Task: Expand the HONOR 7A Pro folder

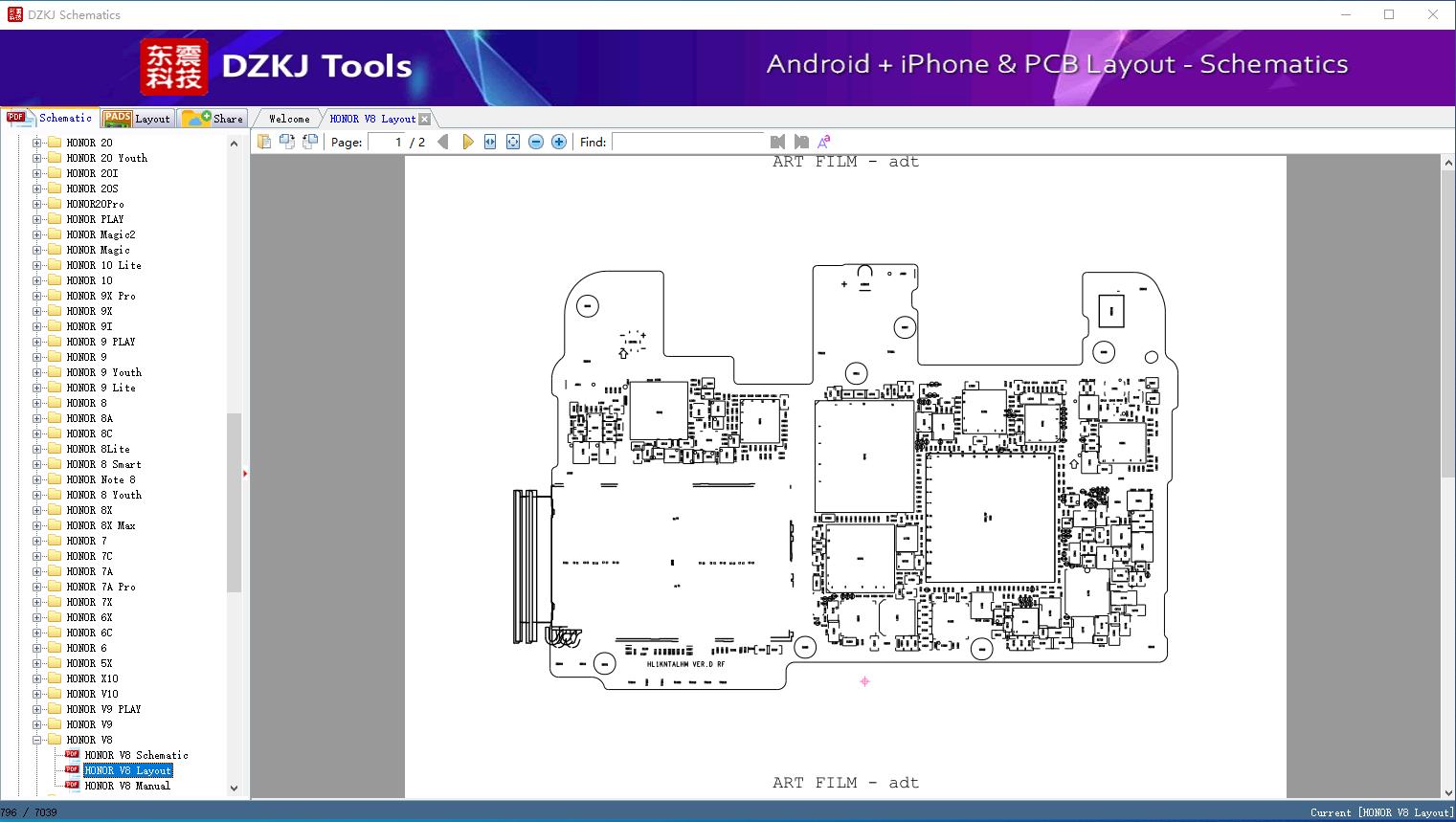Action: [37, 587]
